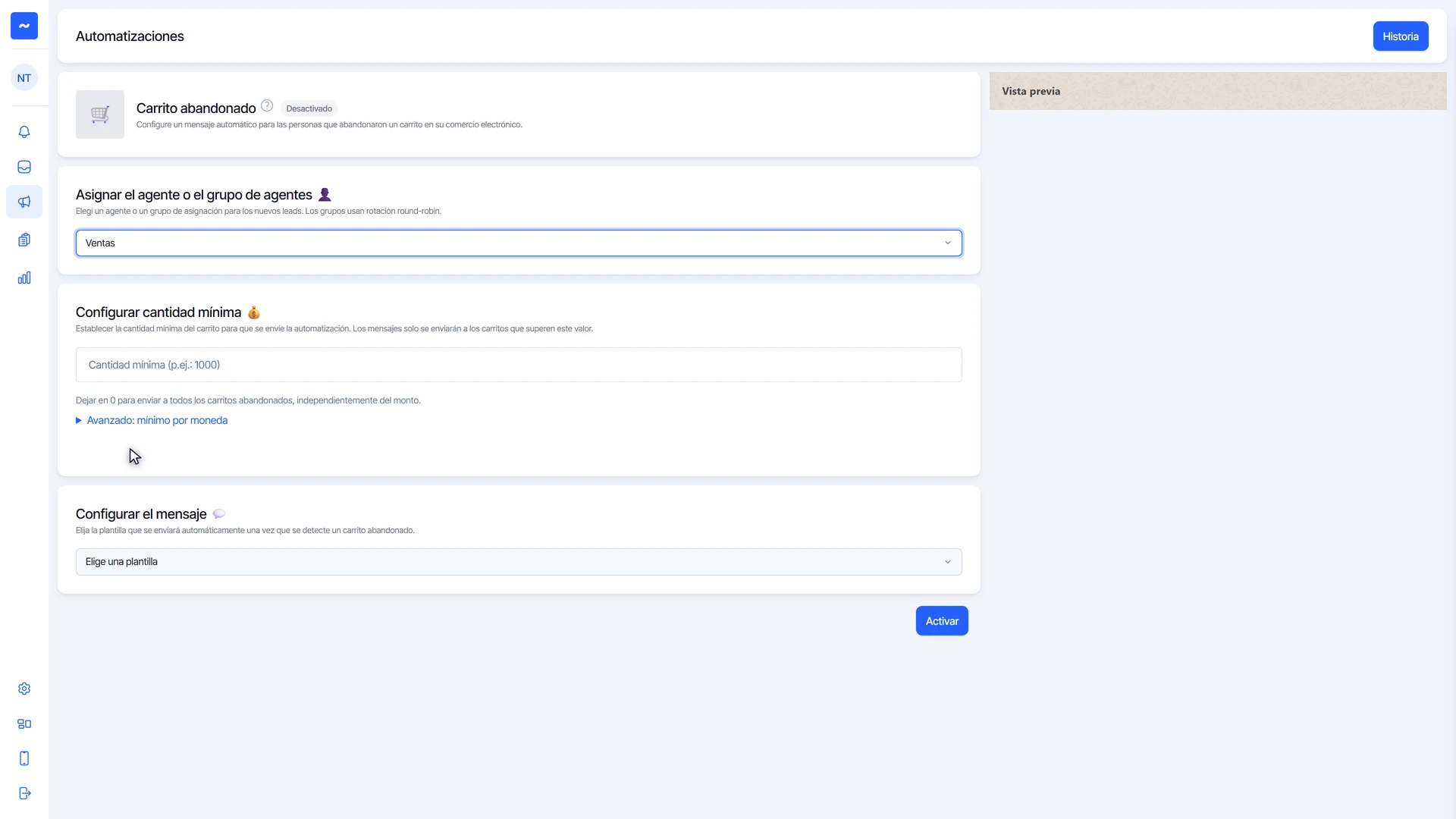The height and width of the screenshot is (819, 1456).
Task: Click the help question mark beside Carrito abandonado
Action: (267, 105)
